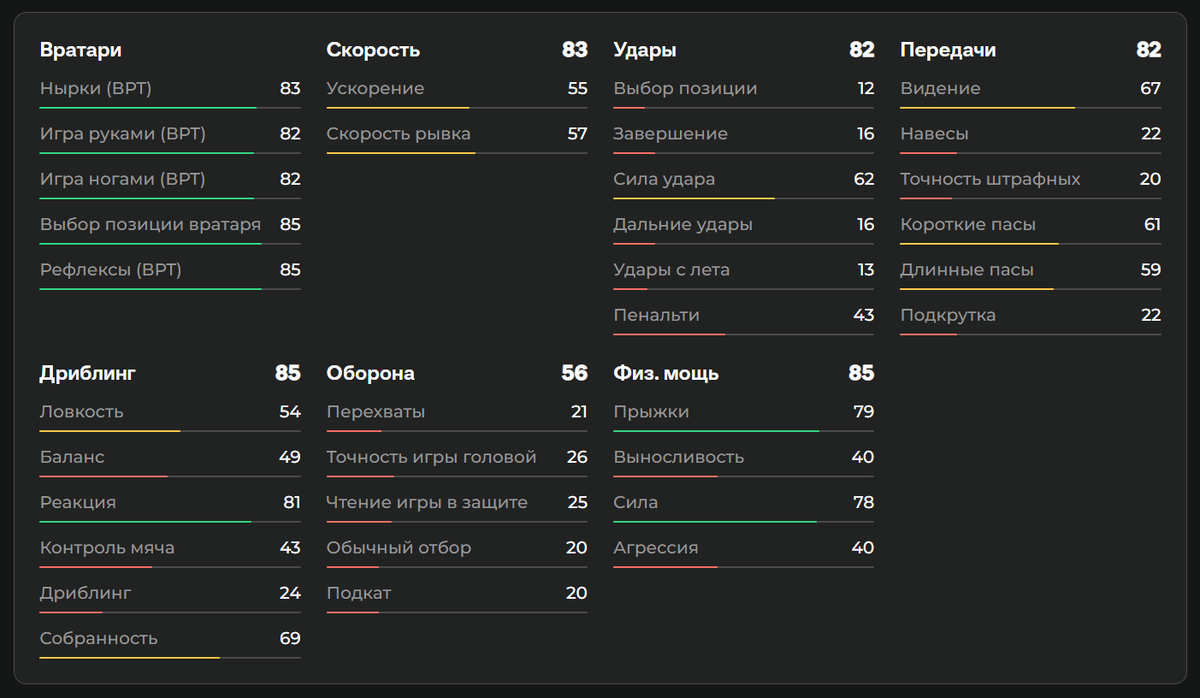Open the Передачи category heading
Image resolution: width=1200 pixels, height=698 pixels.
pos(948,50)
